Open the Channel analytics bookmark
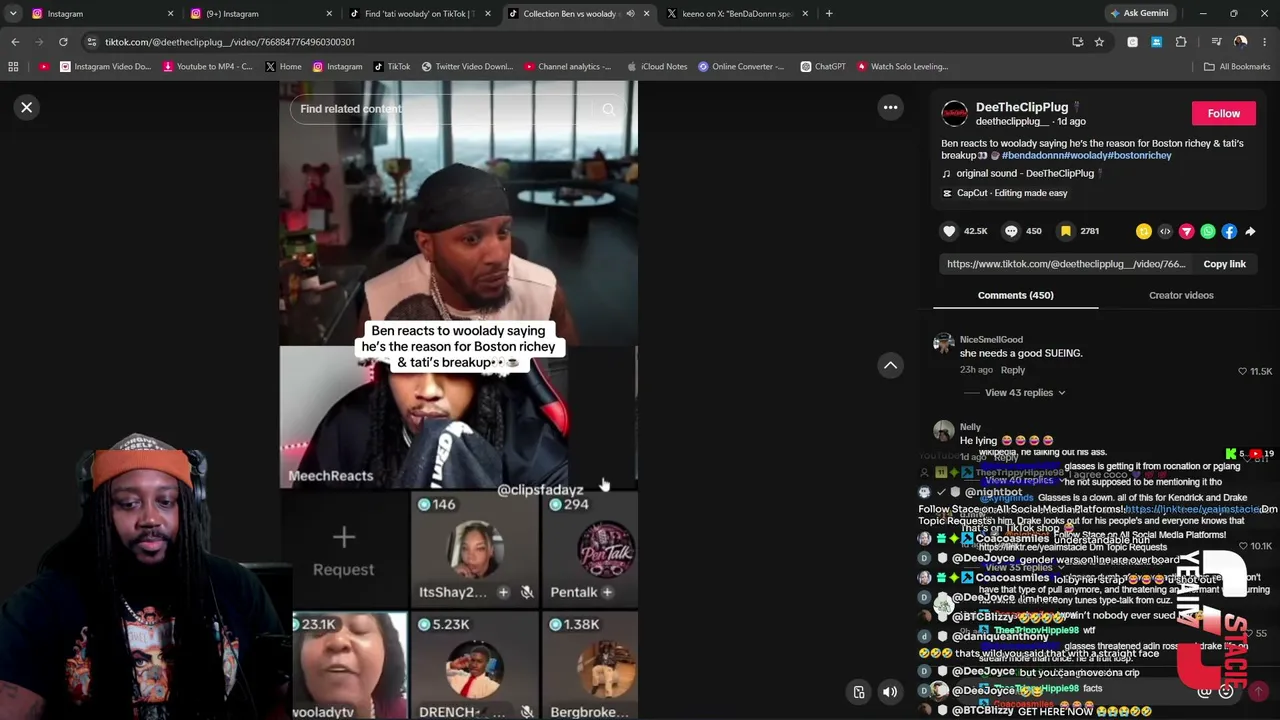 click(567, 67)
